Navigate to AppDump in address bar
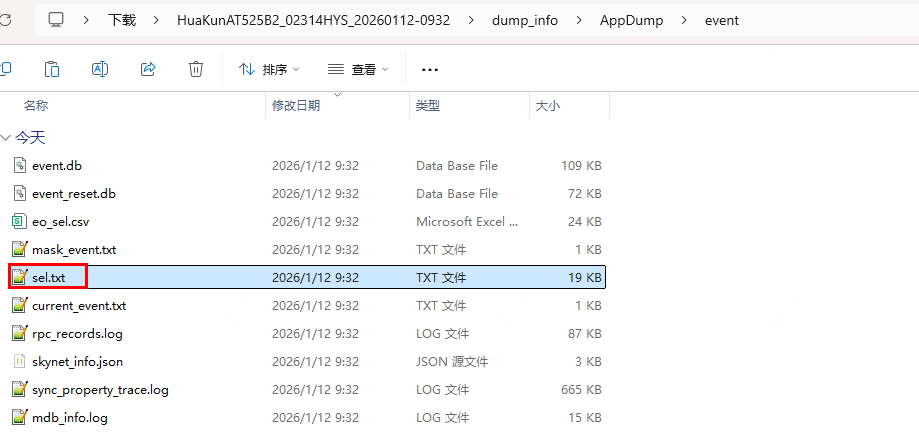 tap(631, 20)
